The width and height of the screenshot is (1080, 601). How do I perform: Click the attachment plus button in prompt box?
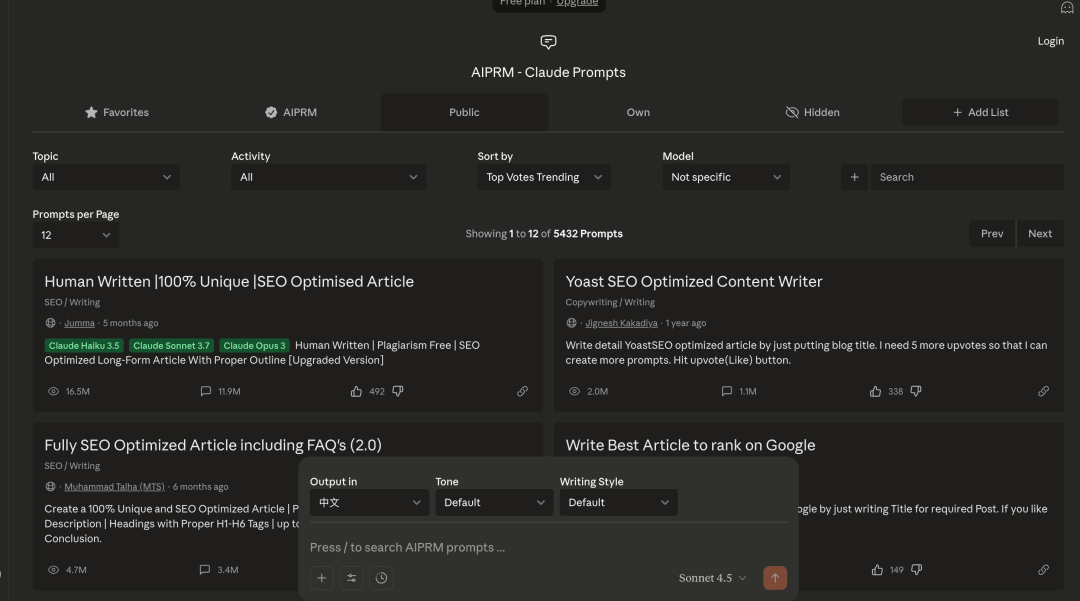pos(322,578)
